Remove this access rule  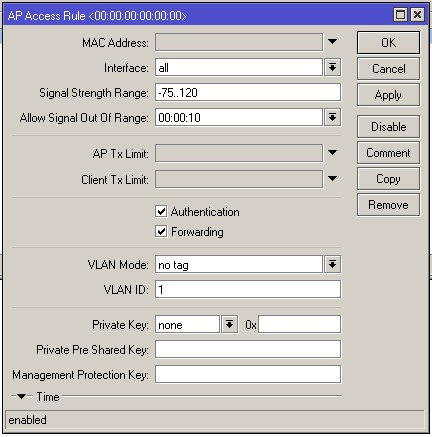pos(388,205)
